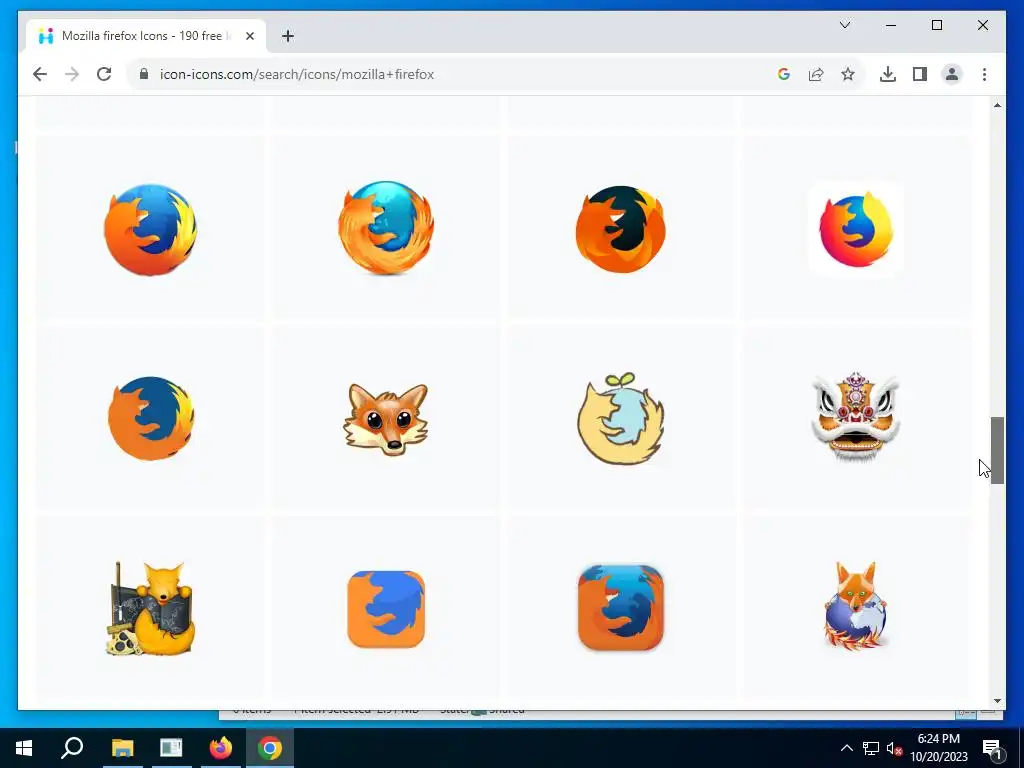Open the Chinese lion dance head icon
Screen dimensions: 1024x768
coord(856,417)
